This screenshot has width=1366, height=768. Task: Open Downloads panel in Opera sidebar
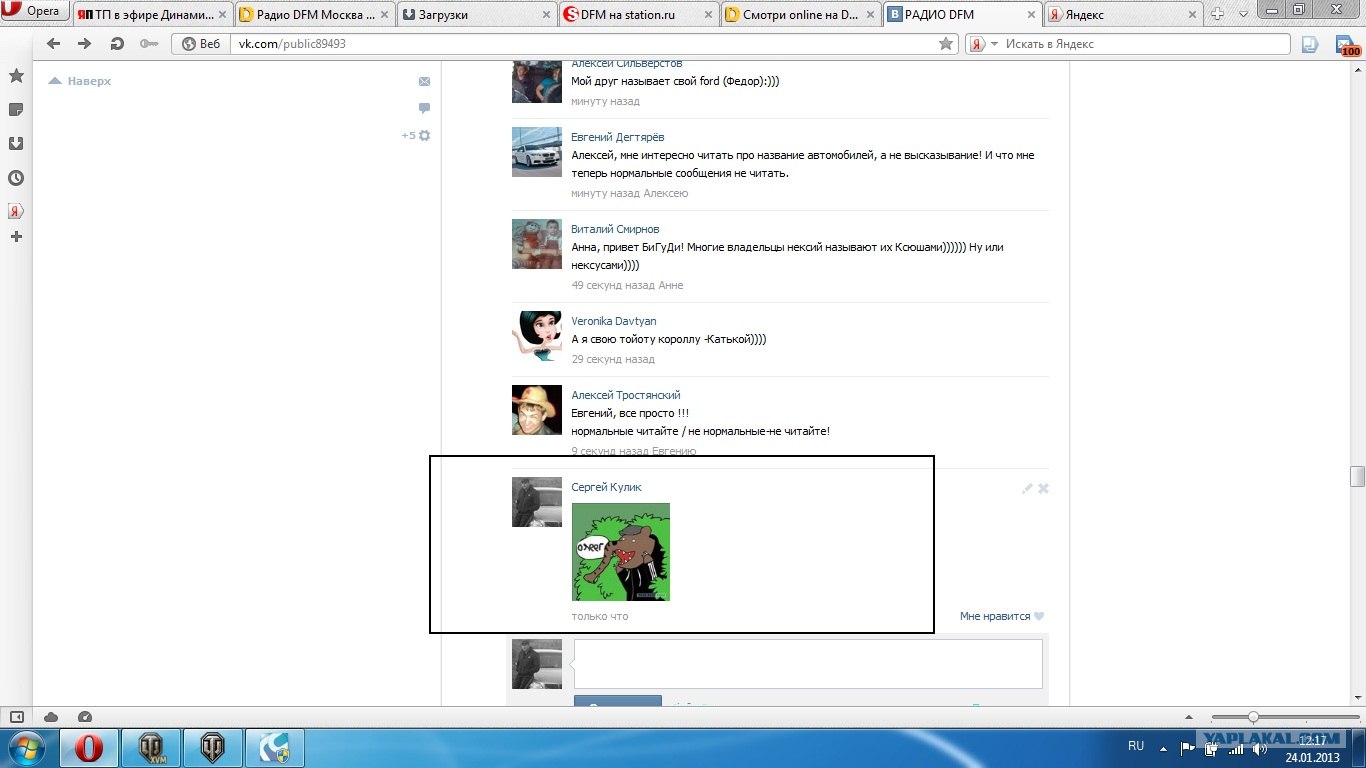tap(16, 143)
